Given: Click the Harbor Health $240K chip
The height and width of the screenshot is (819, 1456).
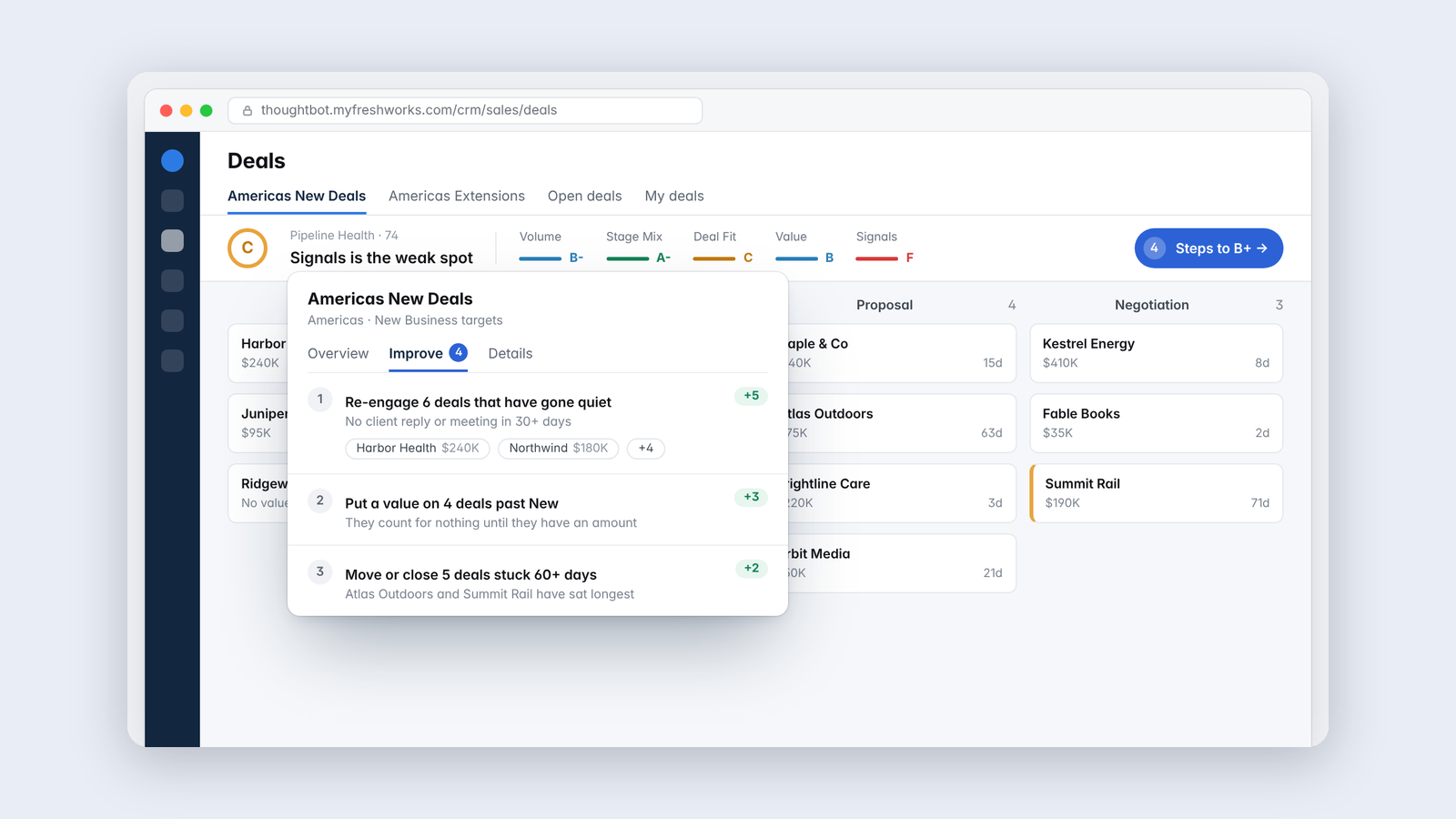Looking at the screenshot, I should pyautogui.click(x=418, y=449).
